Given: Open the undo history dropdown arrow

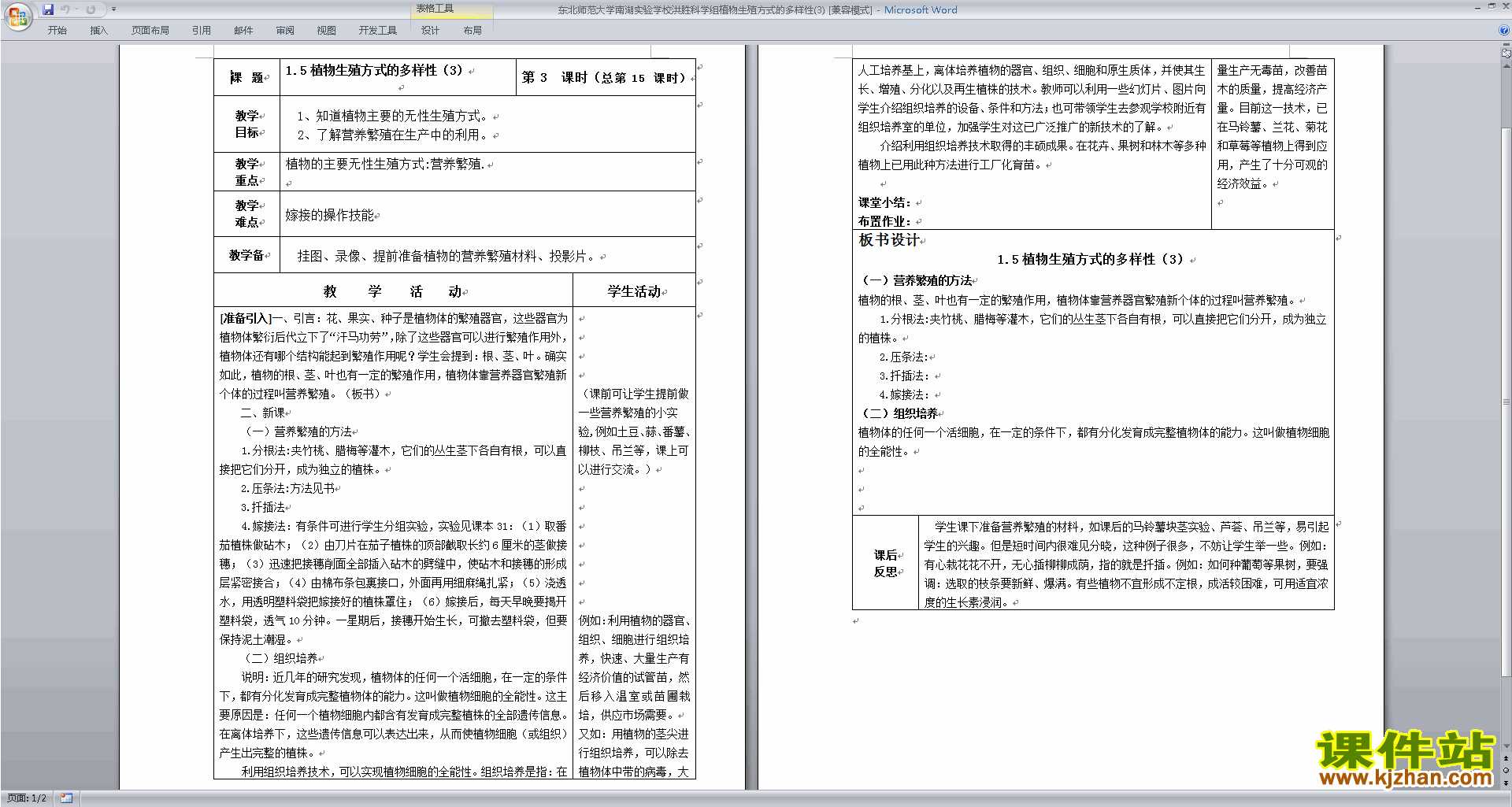Looking at the screenshot, I should tap(76, 9).
